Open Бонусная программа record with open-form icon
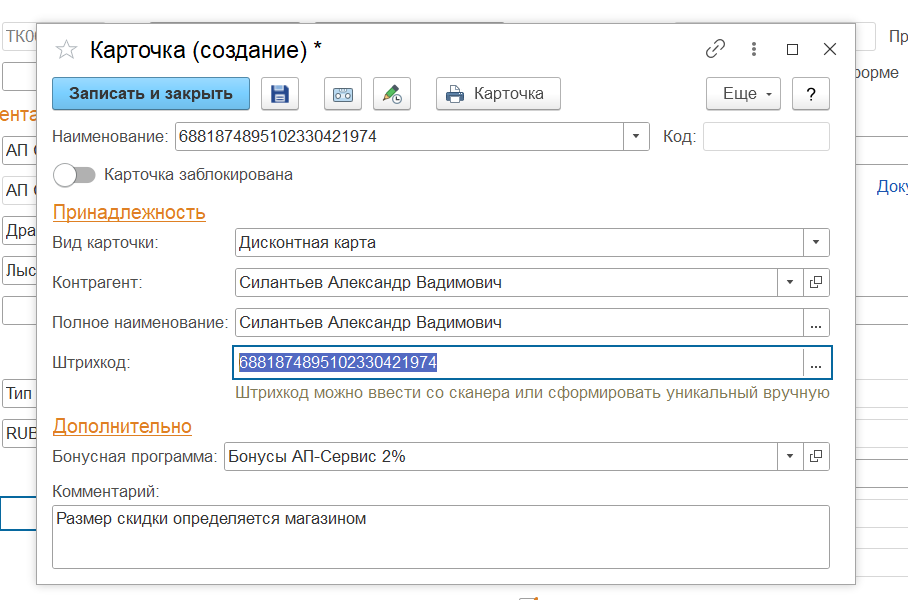The height and width of the screenshot is (600, 908). pyautogui.click(x=816, y=456)
